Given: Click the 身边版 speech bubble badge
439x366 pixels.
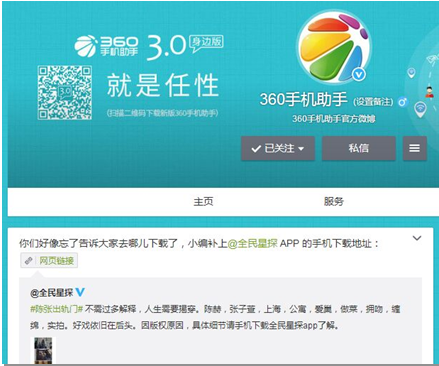Looking at the screenshot, I should pos(206,43).
